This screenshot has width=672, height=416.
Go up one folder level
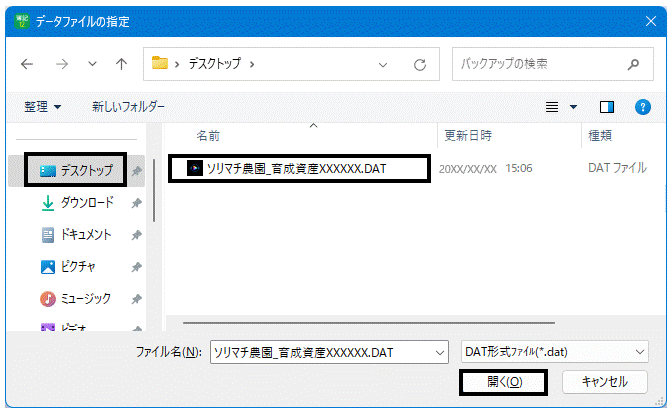tap(121, 64)
